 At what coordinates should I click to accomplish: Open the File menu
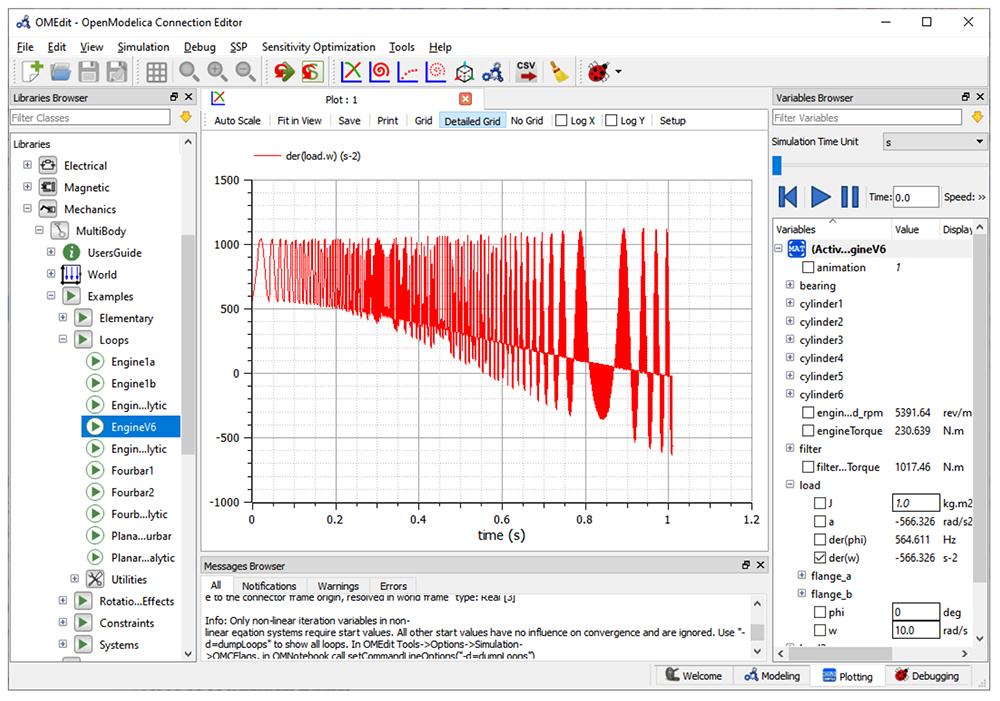pos(26,47)
